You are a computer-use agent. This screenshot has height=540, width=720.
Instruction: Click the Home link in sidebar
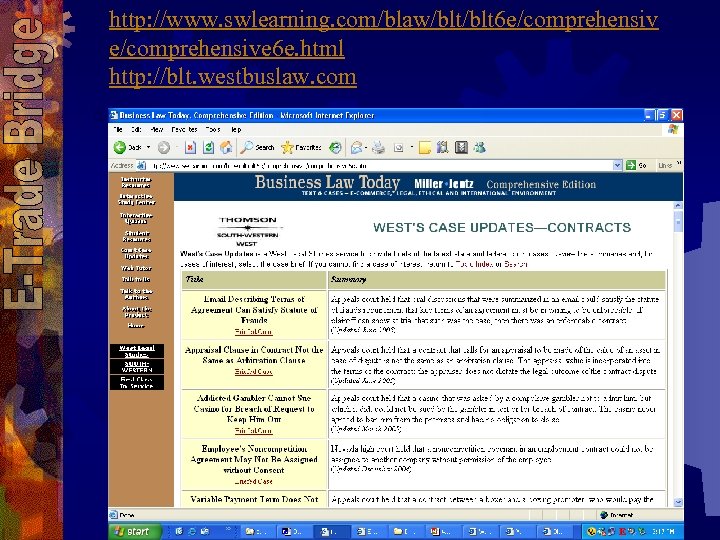tap(136, 326)
